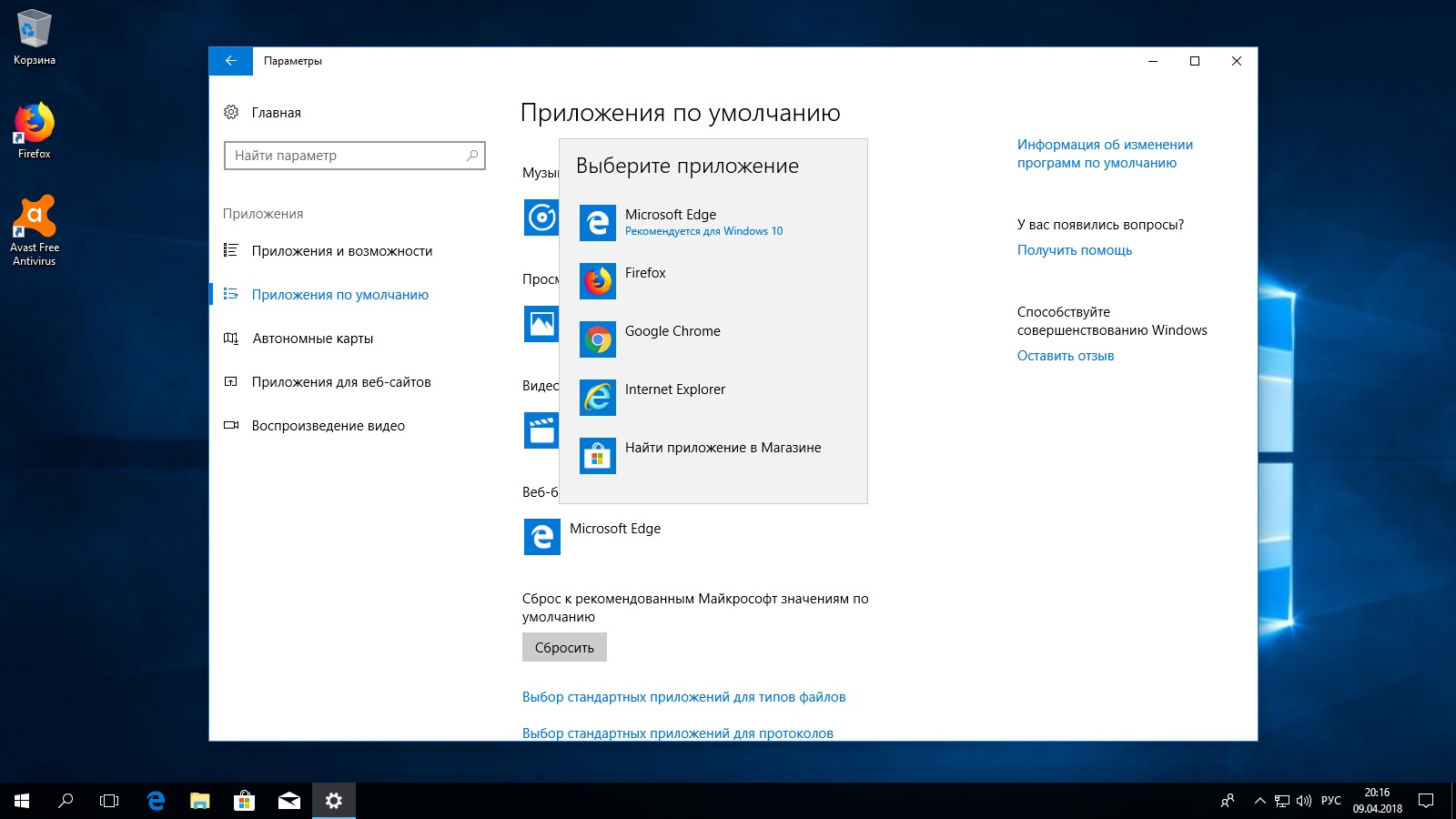
Task: Click Получить помощь link
Action: coord(1075,250)
